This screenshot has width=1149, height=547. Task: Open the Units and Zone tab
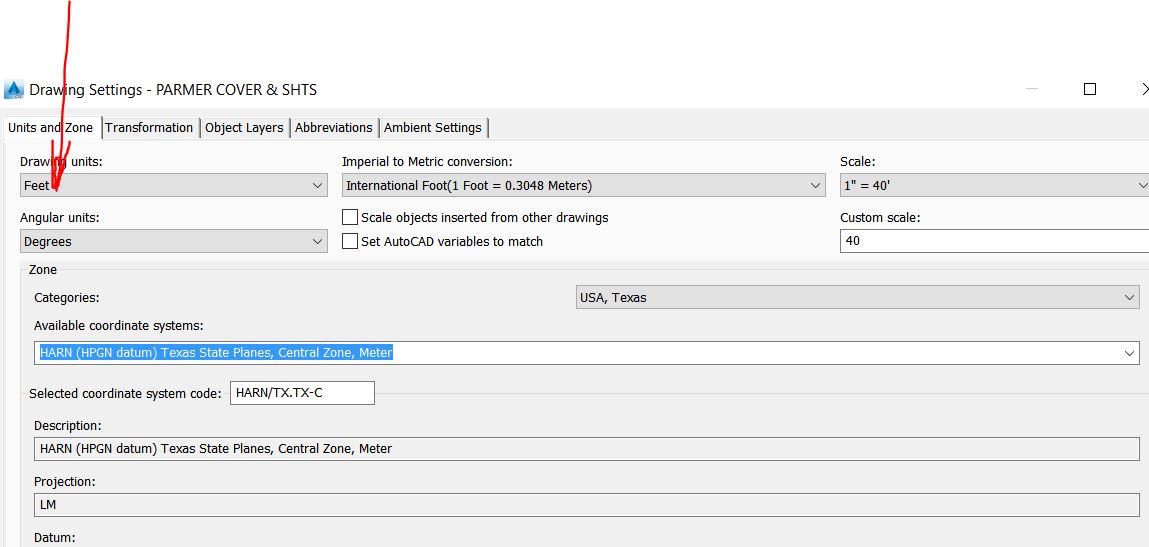point(50,127)
